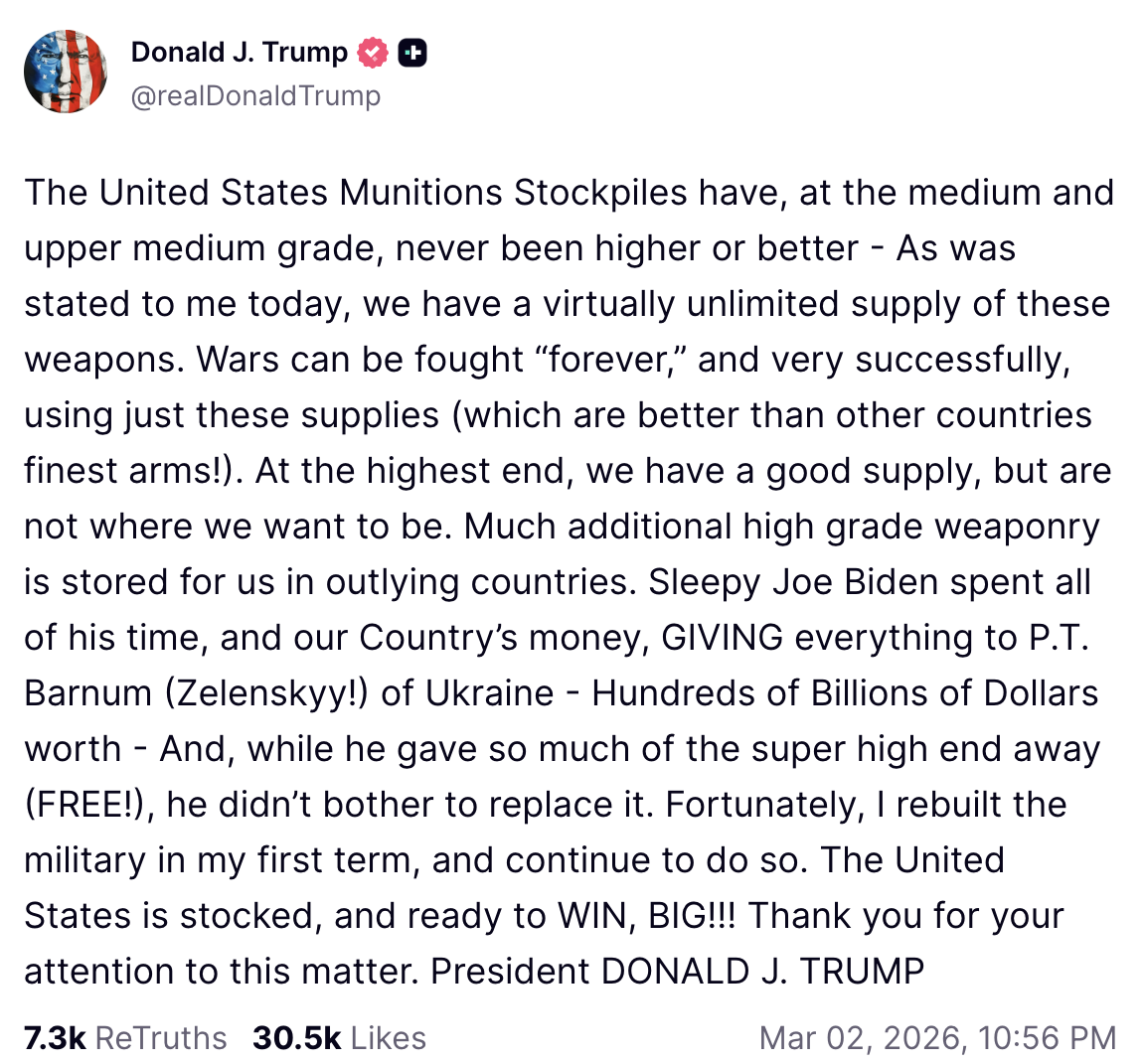
Task: Click the Thank you for your text
Action: [905, 916]
